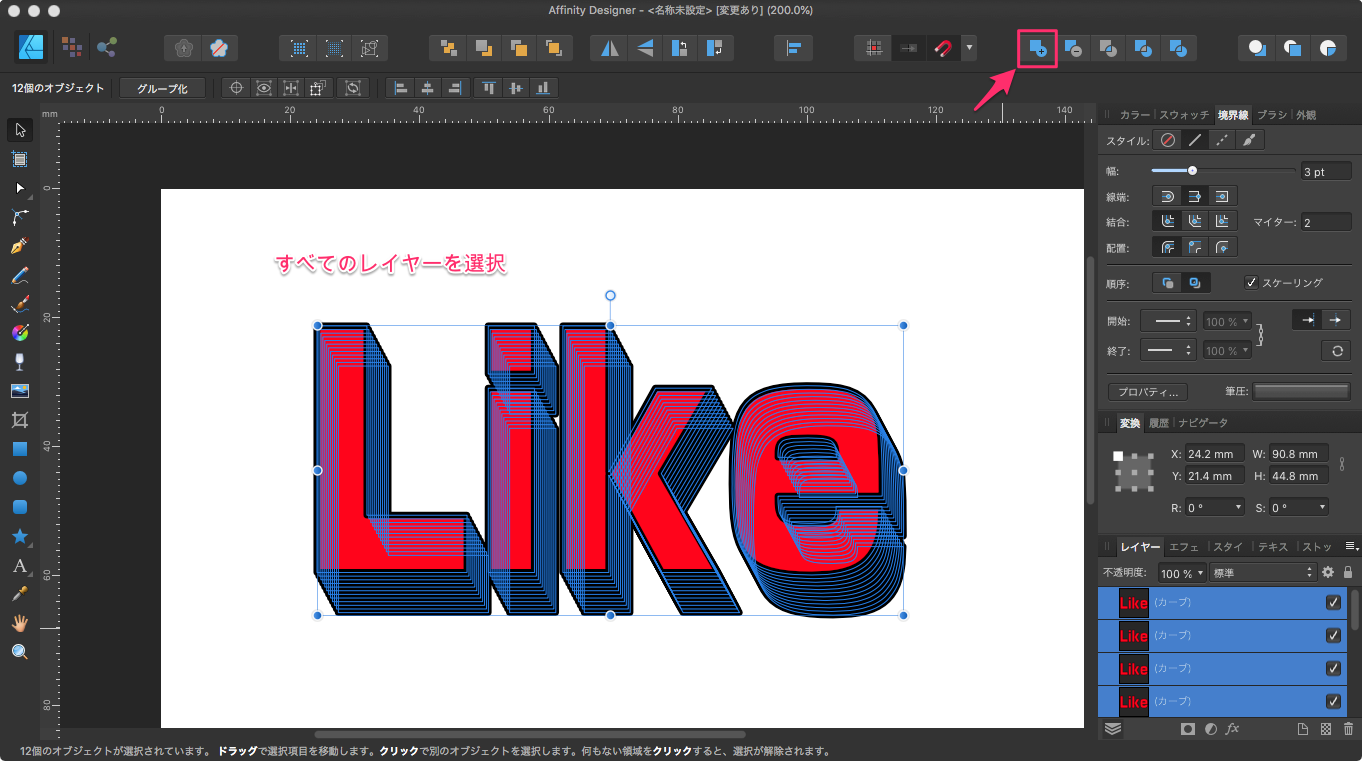This screenshot has height=761, width=1362.
Task: Toggle force pixel alignment grid icon
Action: tap(873, 47)
